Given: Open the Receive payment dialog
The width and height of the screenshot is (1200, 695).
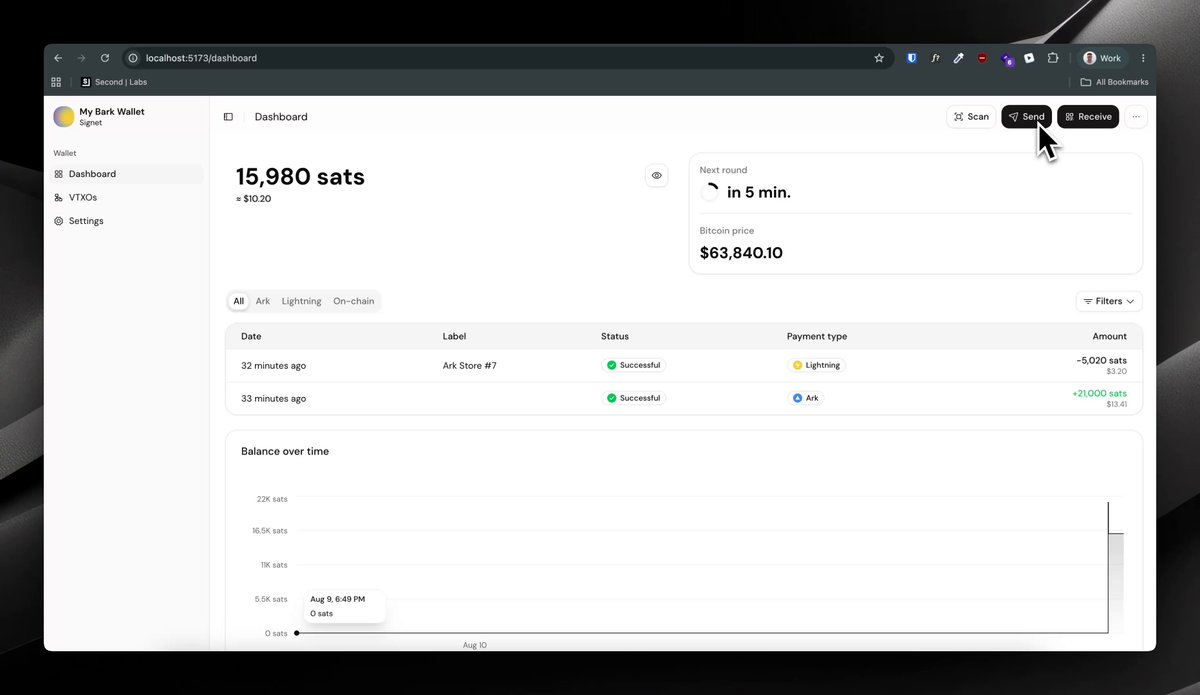Looking at the screenshot, I should pyautogui.click(x=1088, y=117).
